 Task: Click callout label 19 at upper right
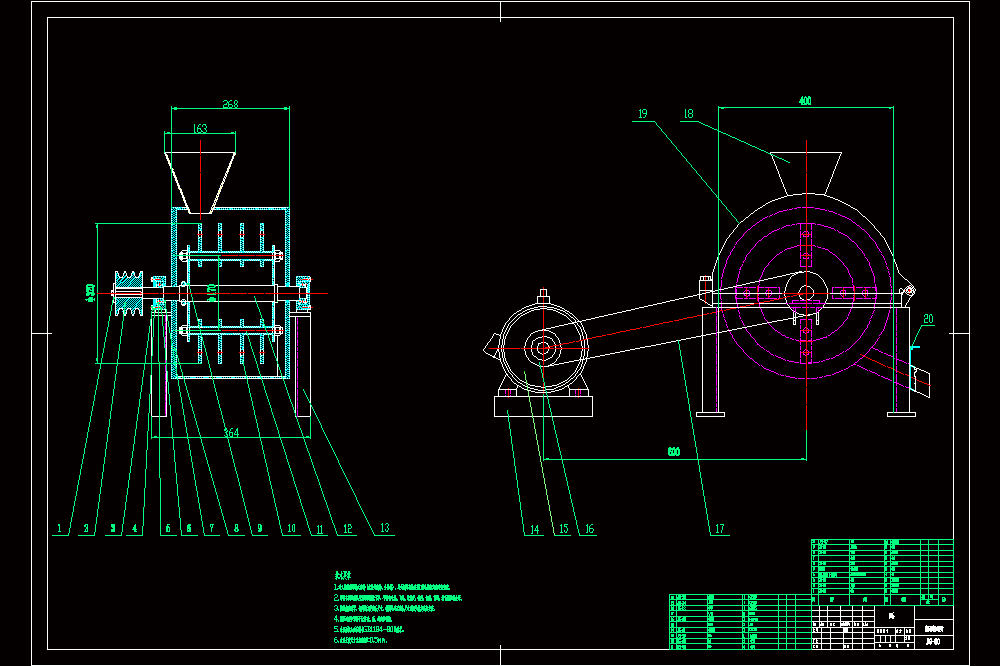pos(643,114)
